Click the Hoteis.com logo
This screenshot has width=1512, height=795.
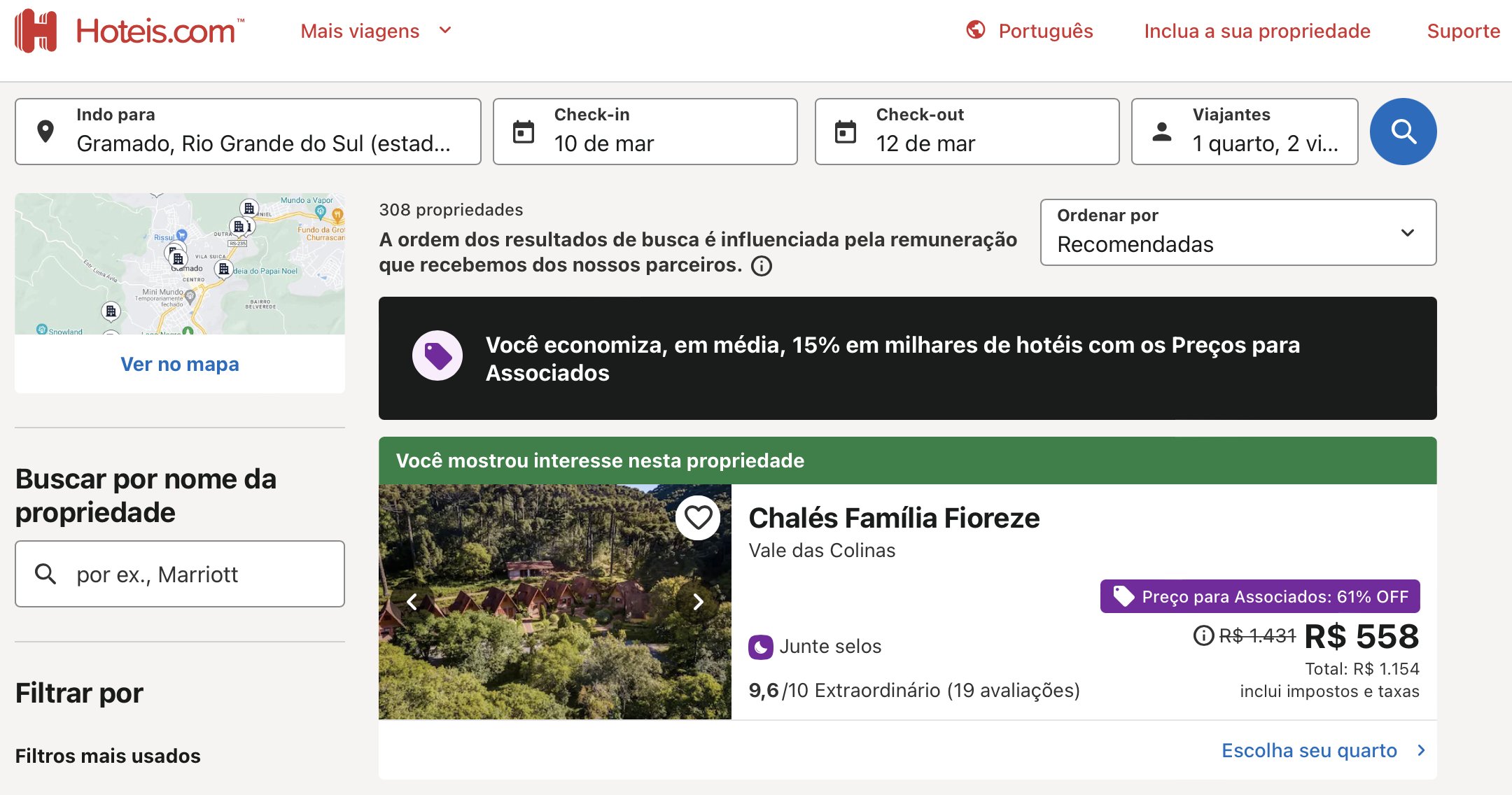pos(130,31)
